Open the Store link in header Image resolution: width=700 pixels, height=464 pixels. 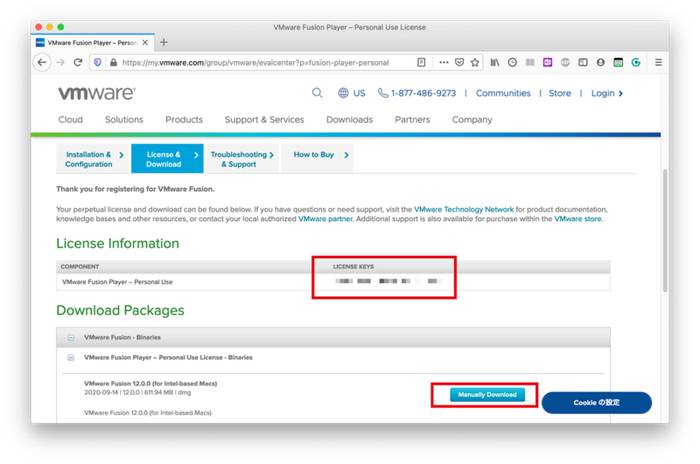click(x=560, y=93)
